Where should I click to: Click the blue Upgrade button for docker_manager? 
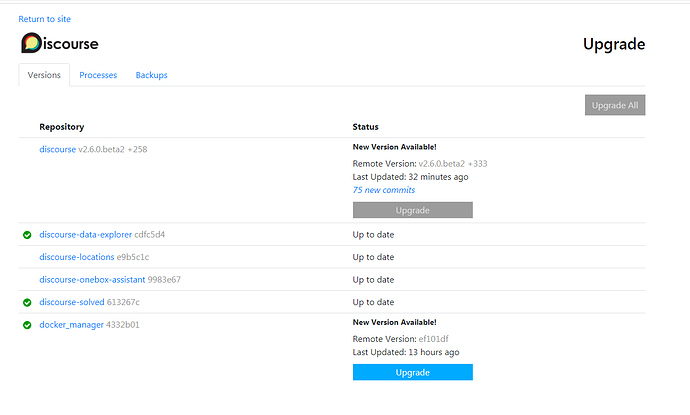click(412, 372)
